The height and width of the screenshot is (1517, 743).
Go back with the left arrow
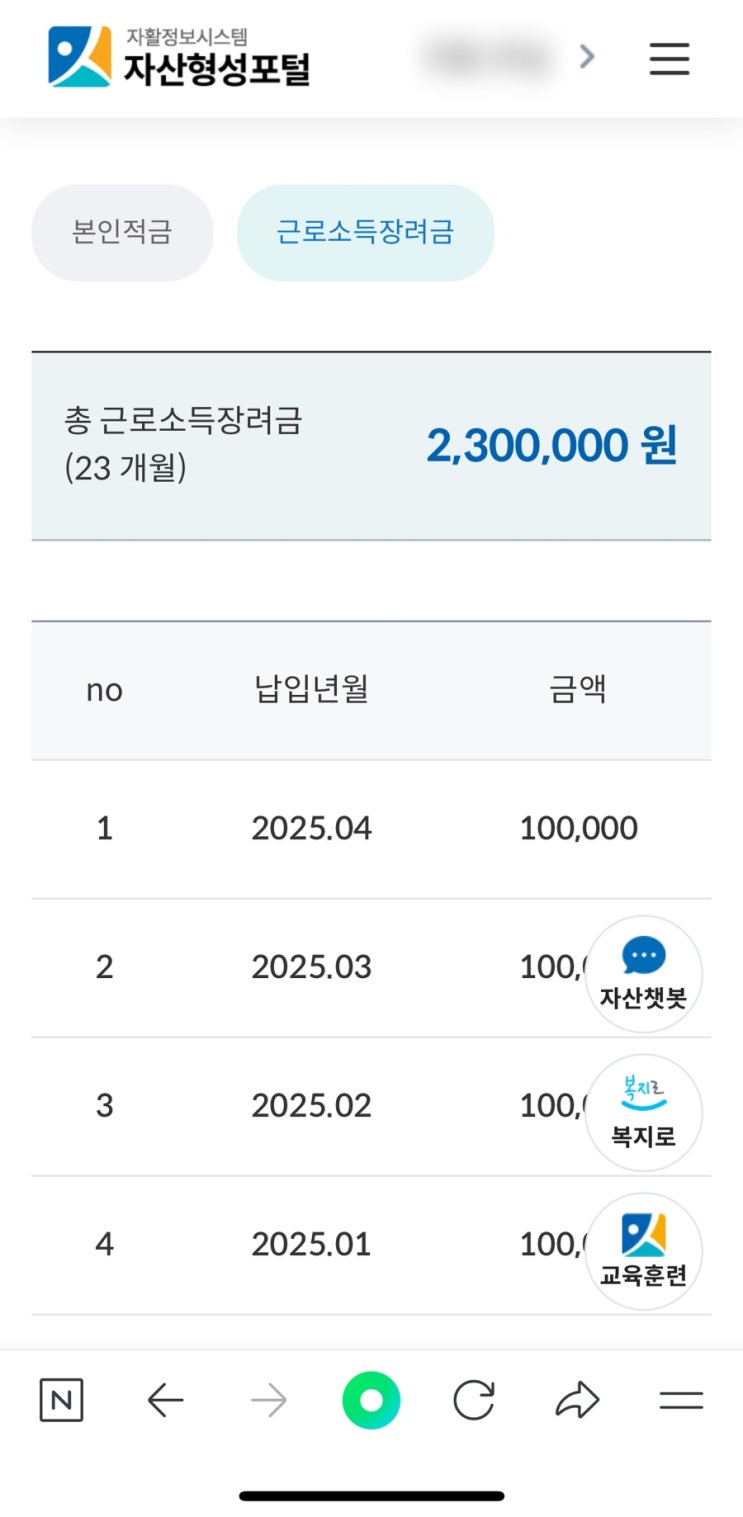tap(166, 1401)
